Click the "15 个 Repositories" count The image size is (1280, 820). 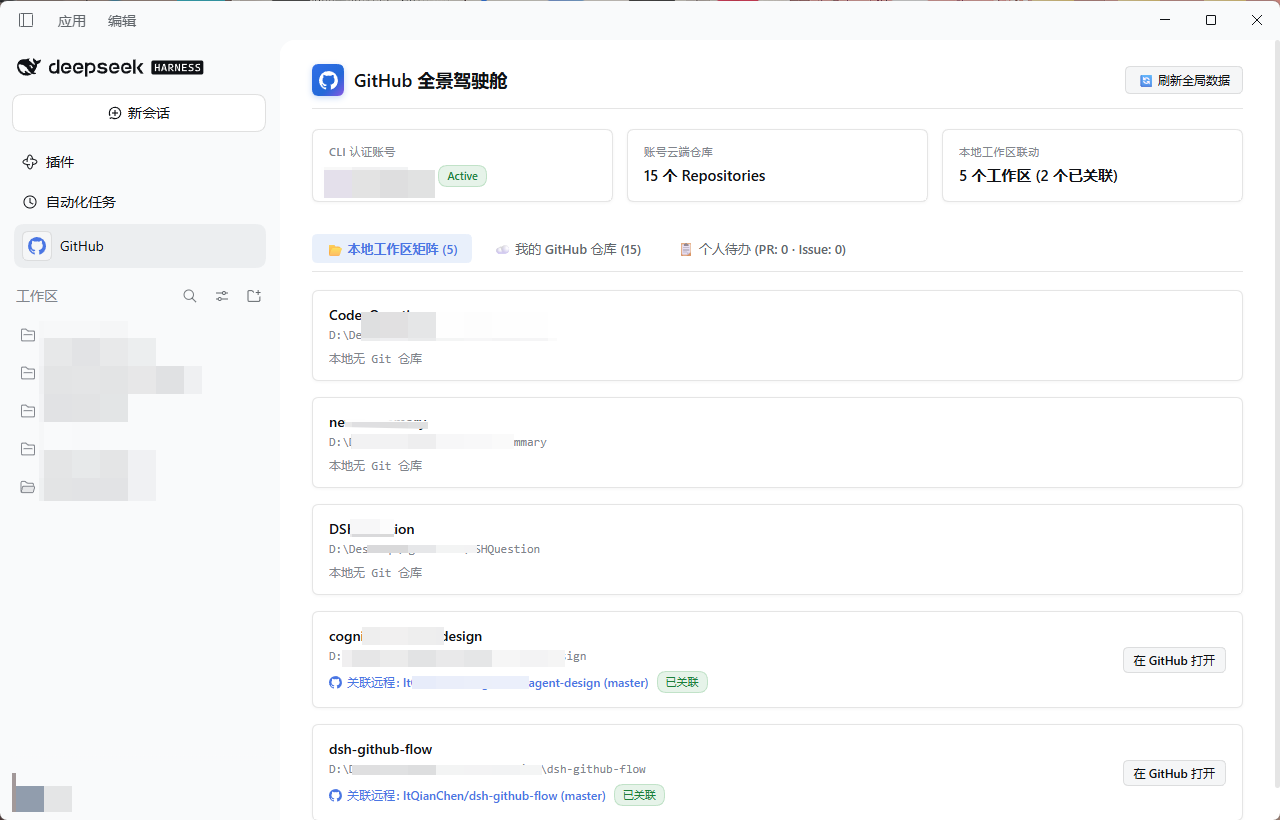(705, 176)
